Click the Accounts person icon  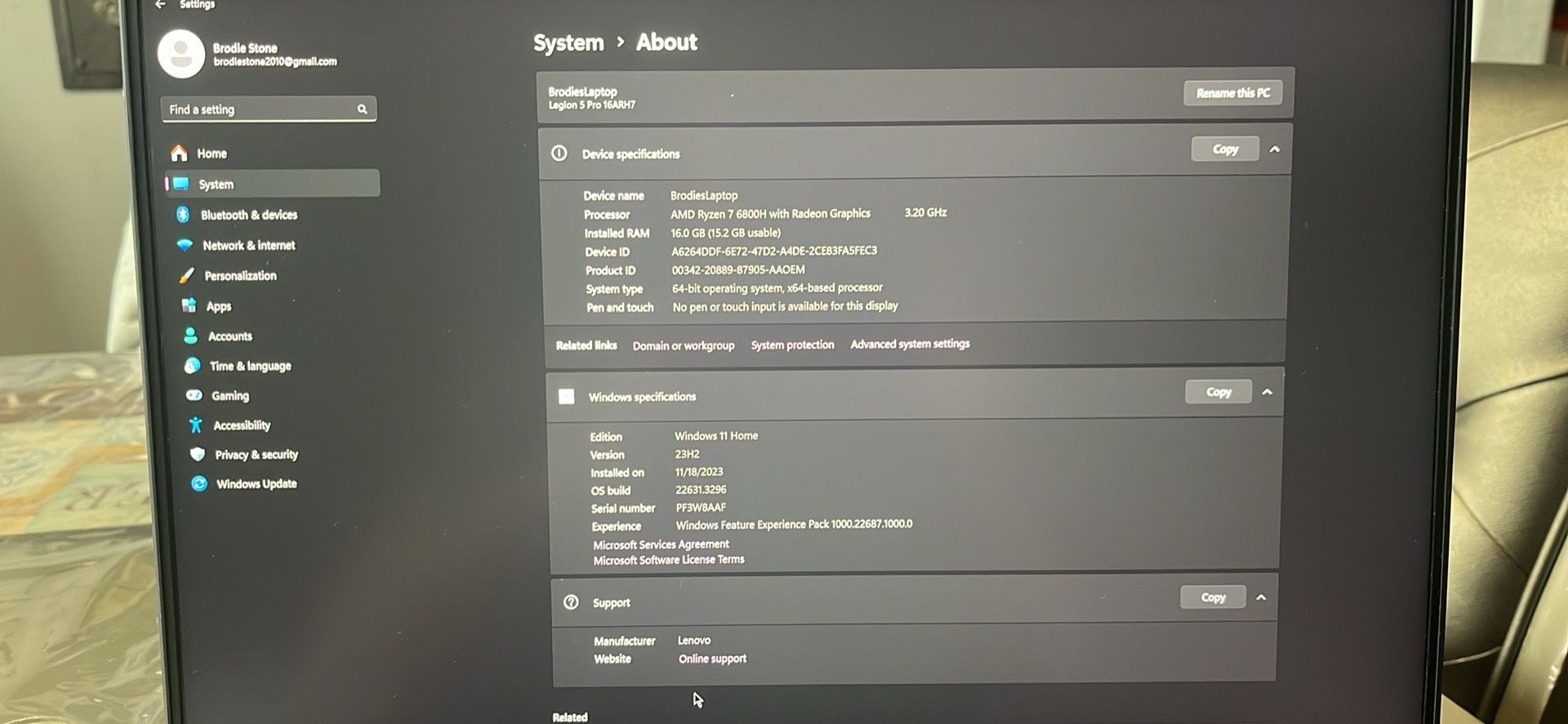[190, 335]
